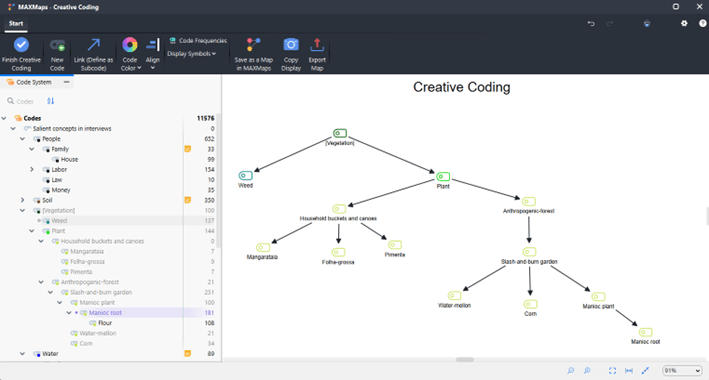Image resolution: width=709 pixels, height=380 pixels.
Task: Click Export Map icon
Action: [x=317, y=45]
